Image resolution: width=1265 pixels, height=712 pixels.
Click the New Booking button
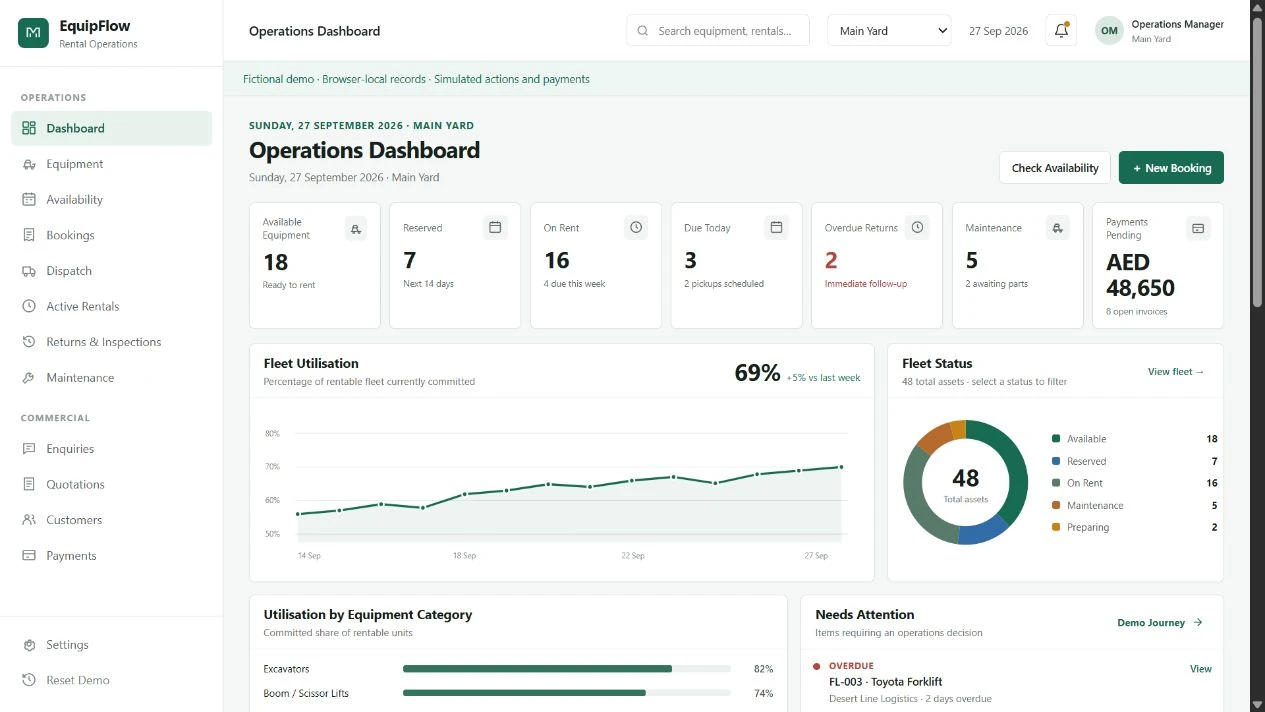tap(1171, 168)
